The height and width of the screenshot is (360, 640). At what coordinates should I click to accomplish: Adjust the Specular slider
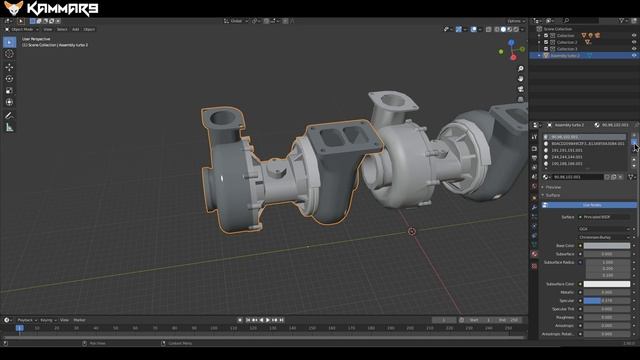point(607,301)
